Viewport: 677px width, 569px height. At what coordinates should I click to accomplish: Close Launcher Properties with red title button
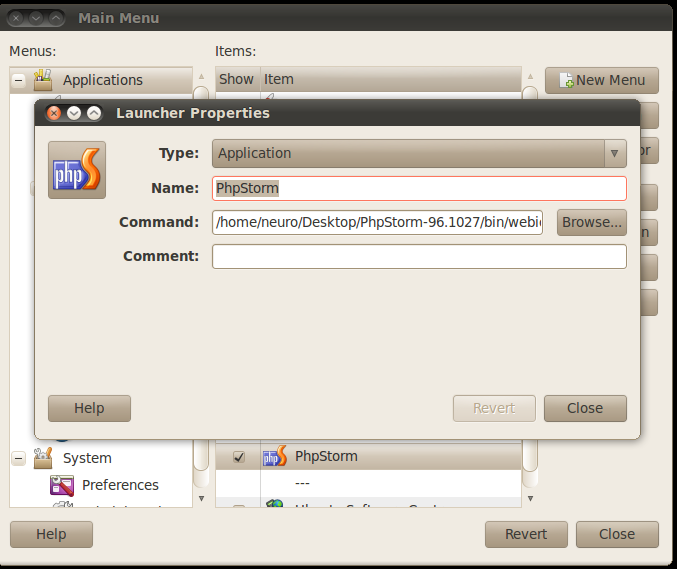point(54,113)
